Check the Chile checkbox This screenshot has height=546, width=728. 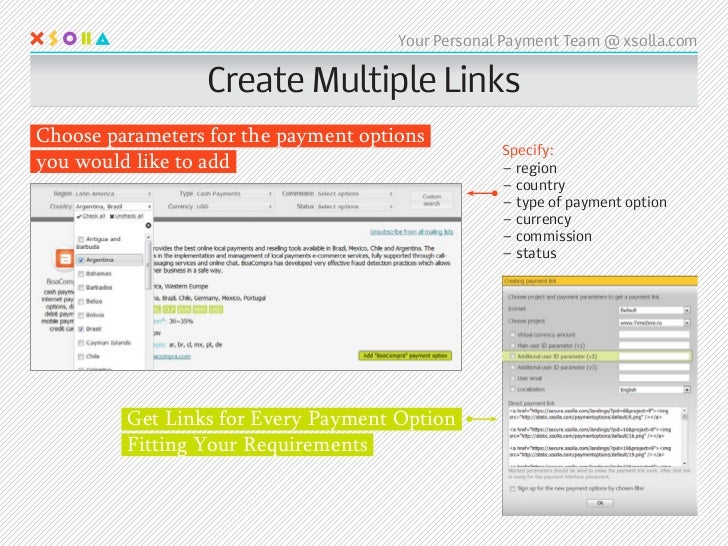(81, 357)
